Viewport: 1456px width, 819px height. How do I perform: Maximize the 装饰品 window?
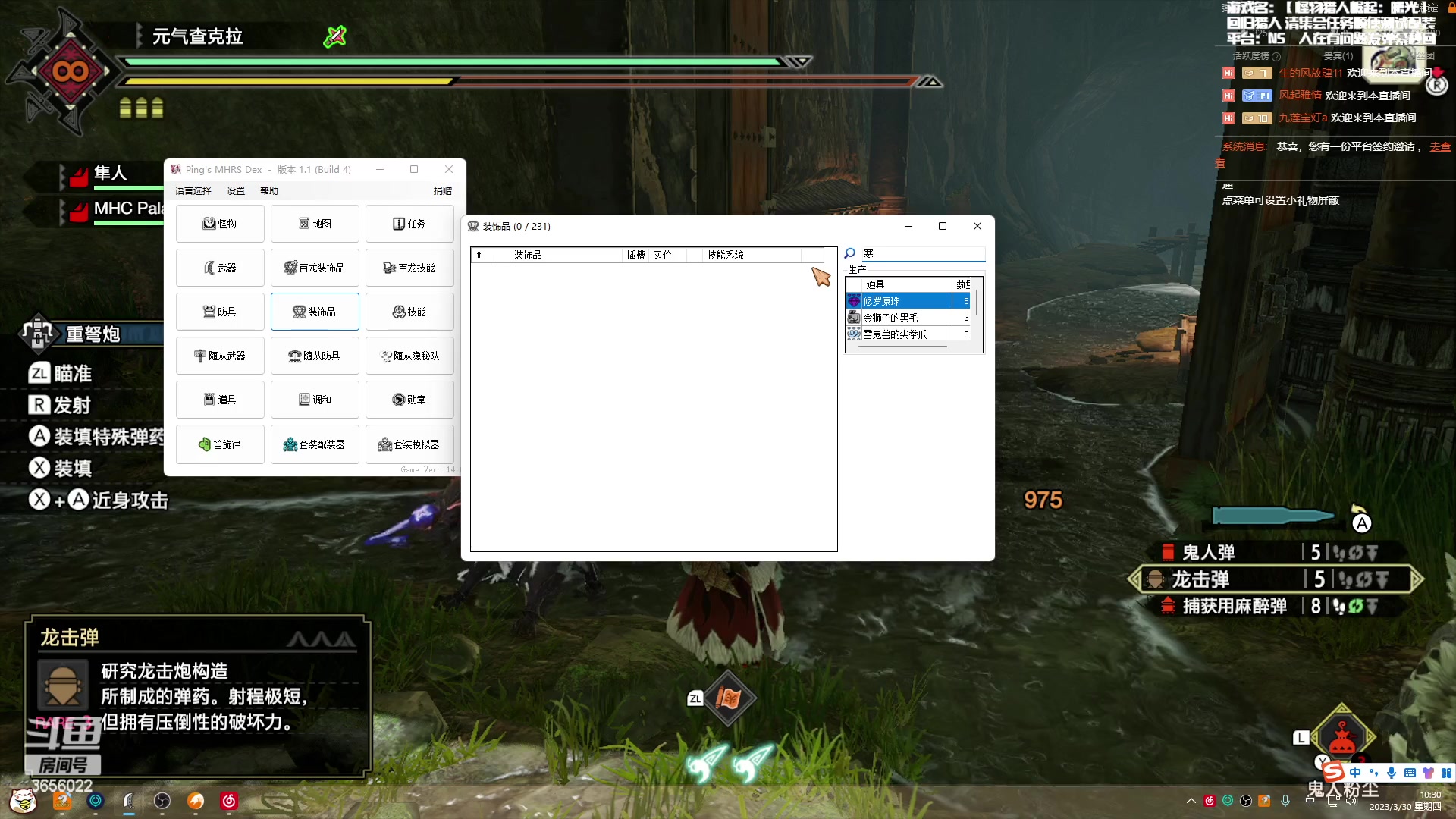[943, 226]
